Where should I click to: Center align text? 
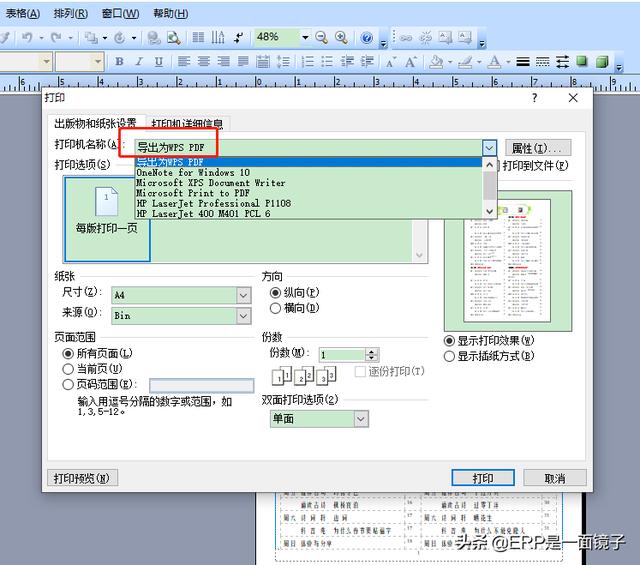[204, 62]
